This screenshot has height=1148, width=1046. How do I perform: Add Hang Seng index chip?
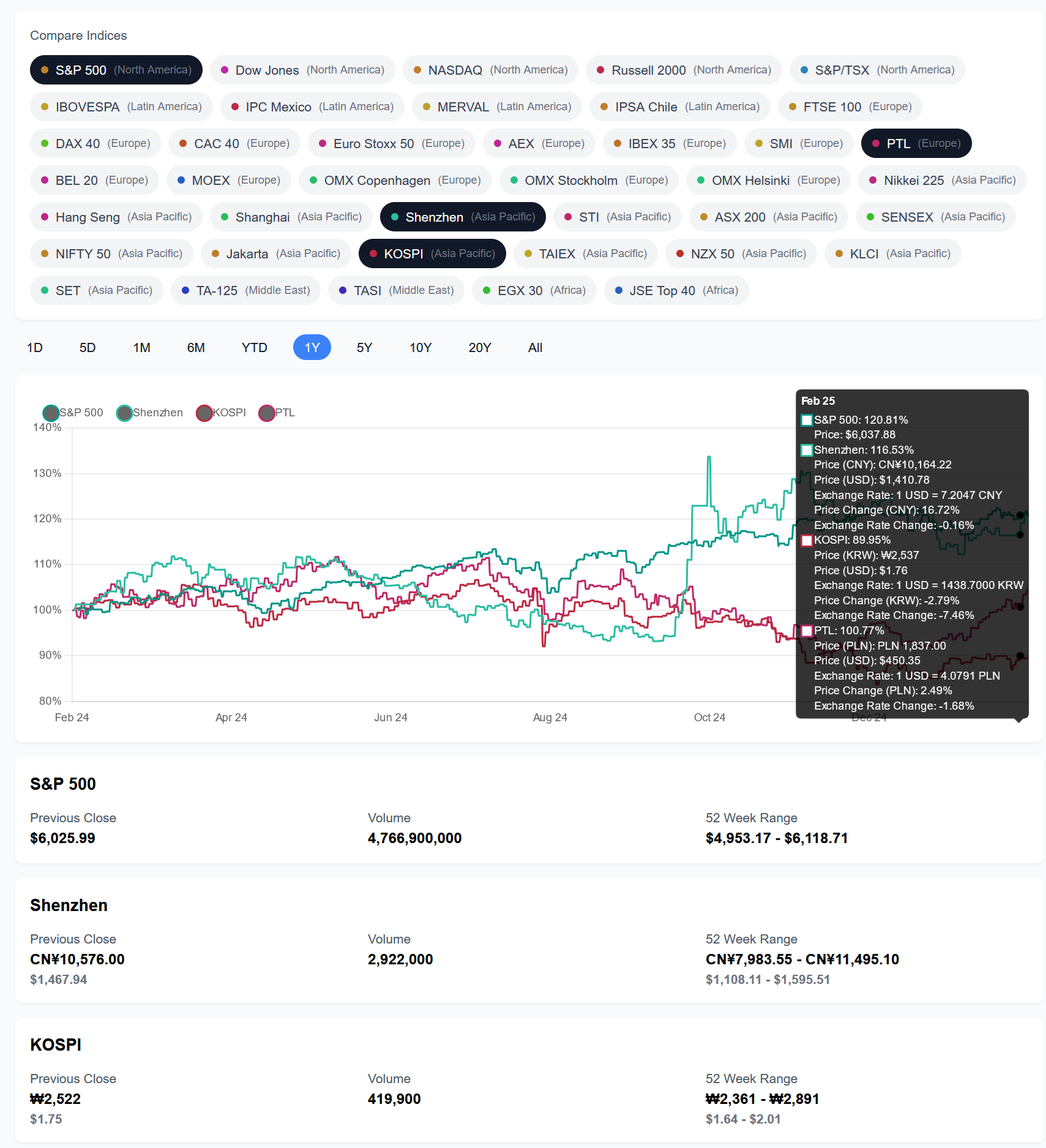click(116, 217)
